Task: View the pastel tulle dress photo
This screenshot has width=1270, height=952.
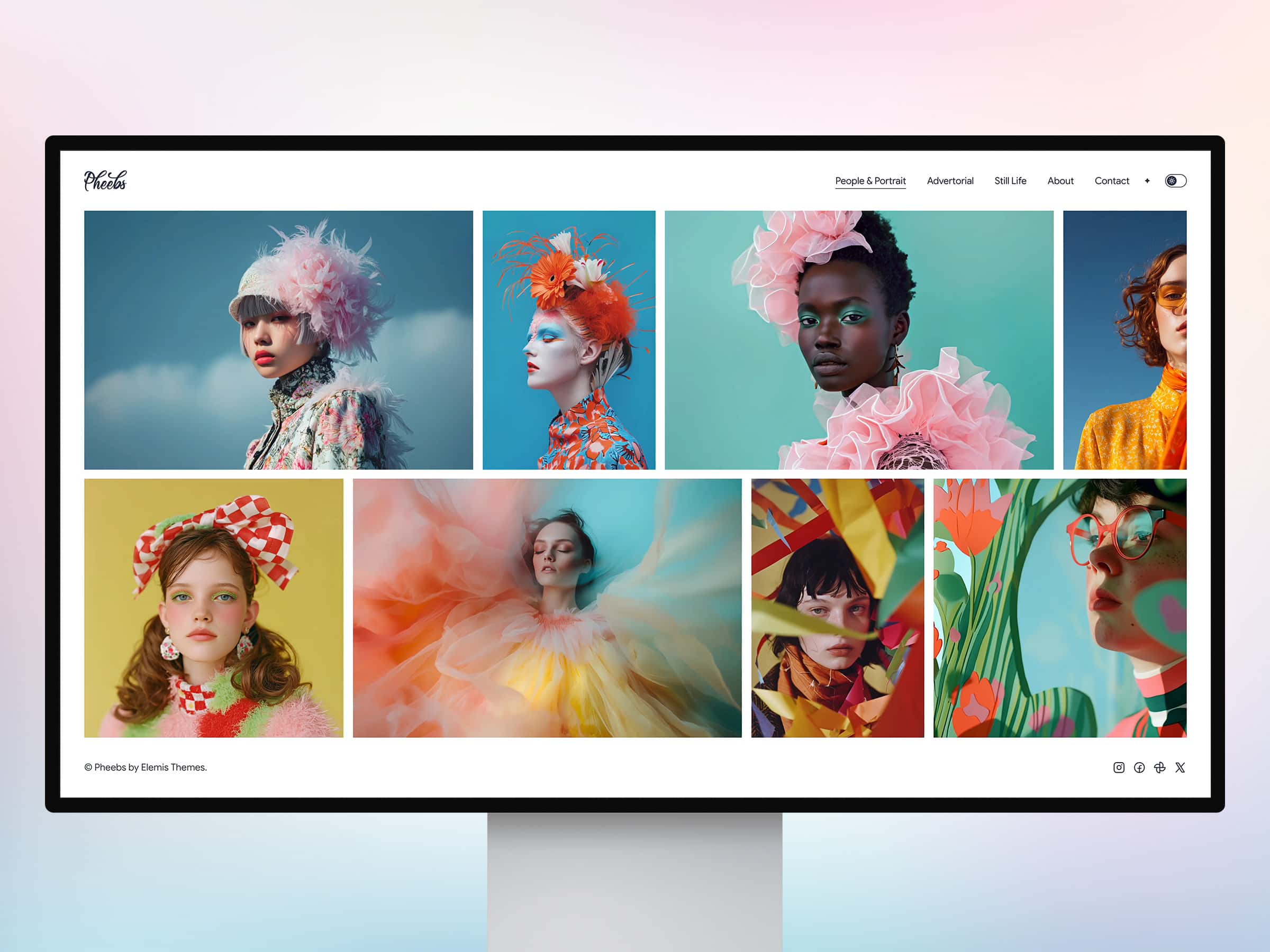Action: click(x=547, y=608)
